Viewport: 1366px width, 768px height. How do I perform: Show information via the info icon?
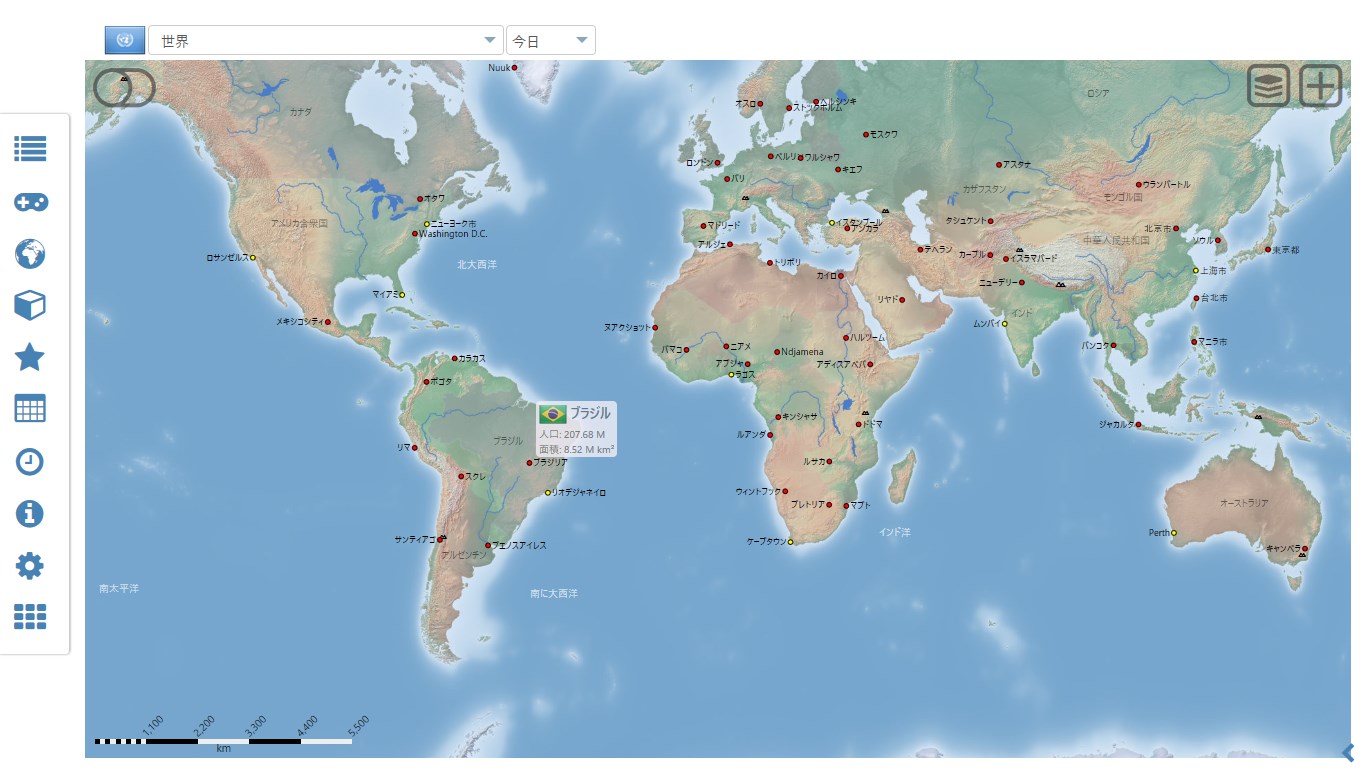(30, 513)
